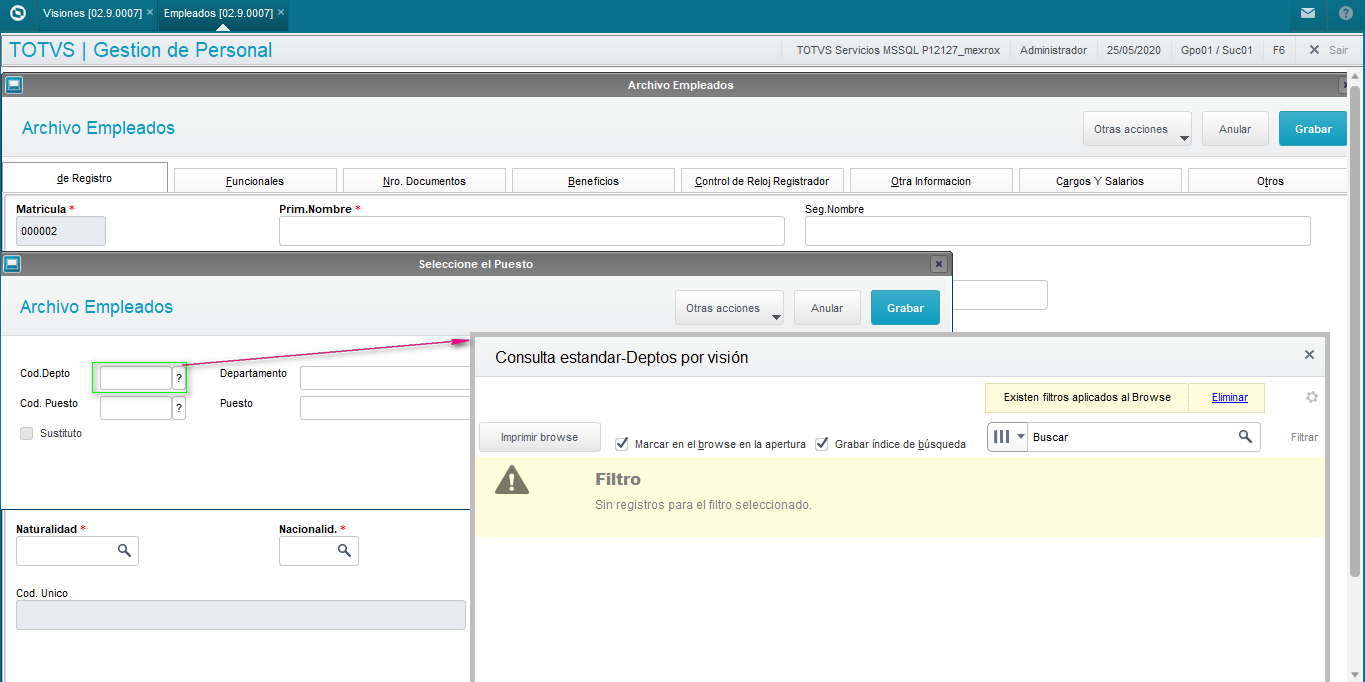This screenshot has width=1365, height=682.
Task: Toggle Grabar índice de búsqueda checkbox
Action: pyautogui.click(x=822, y=443)
